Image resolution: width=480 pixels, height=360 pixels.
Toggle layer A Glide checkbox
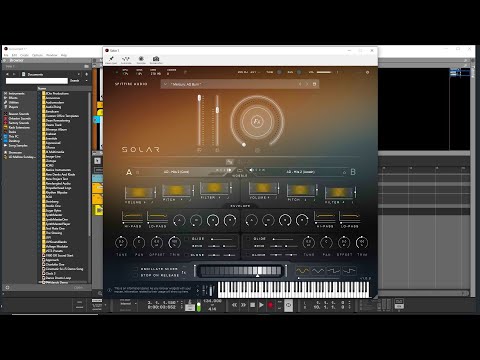[186, 239]
